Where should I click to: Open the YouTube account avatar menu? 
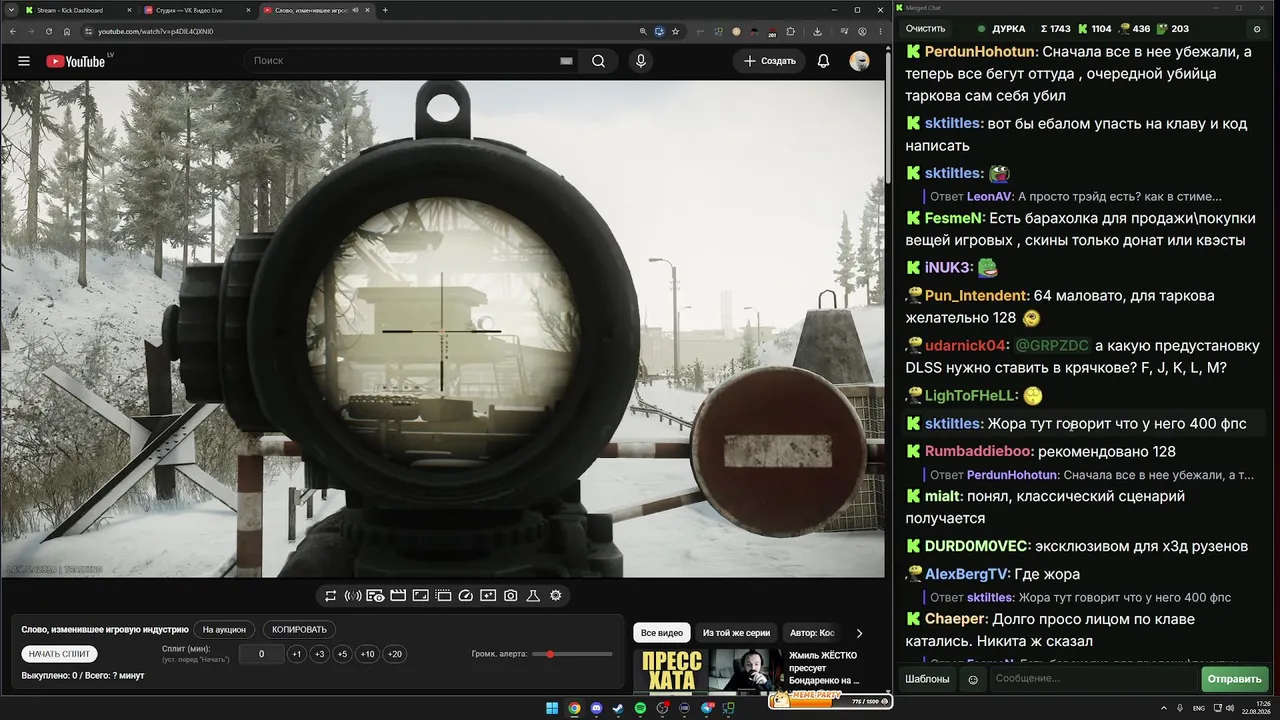coord(859,61)
